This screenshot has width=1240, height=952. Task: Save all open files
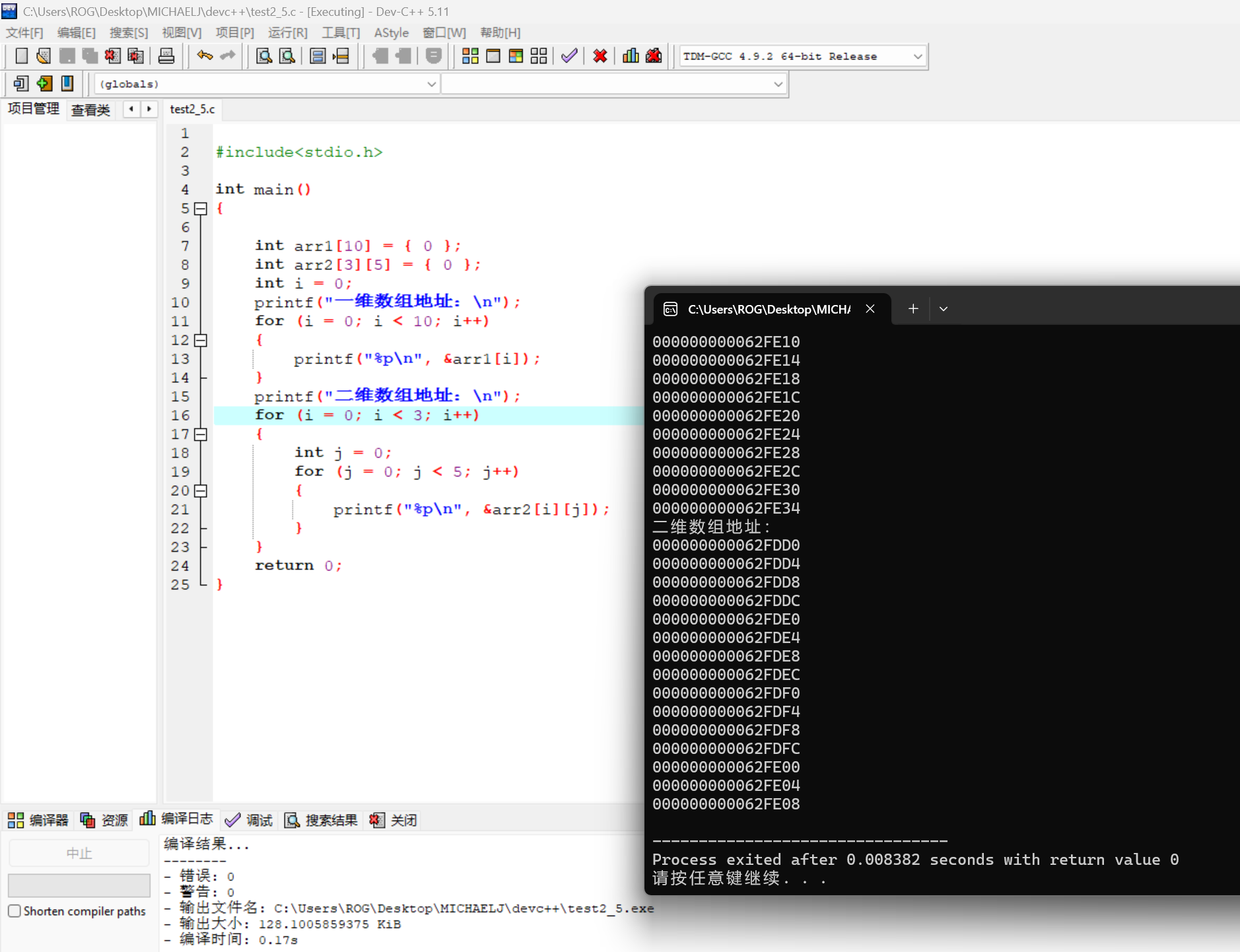[90, 56]
